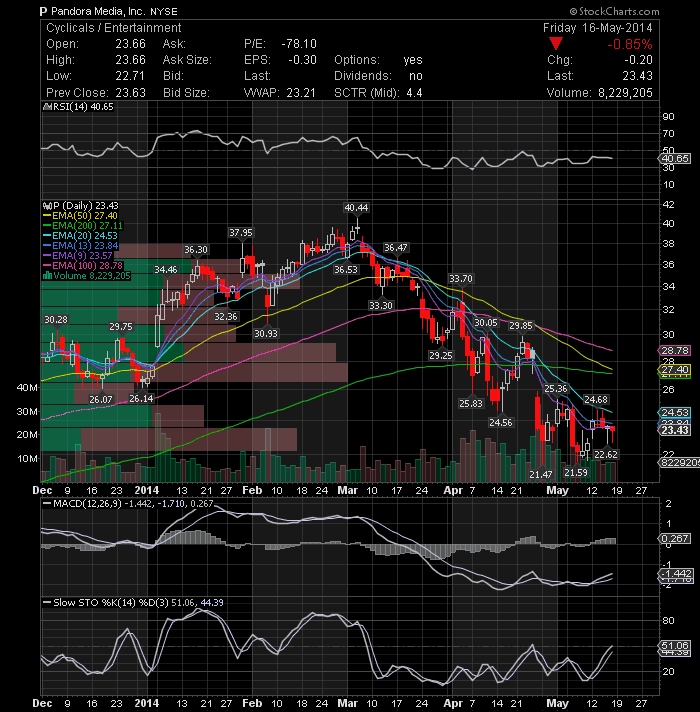Click the 32.36 price annotation
This screenshot has height=712, width=700.
[226, 316]
